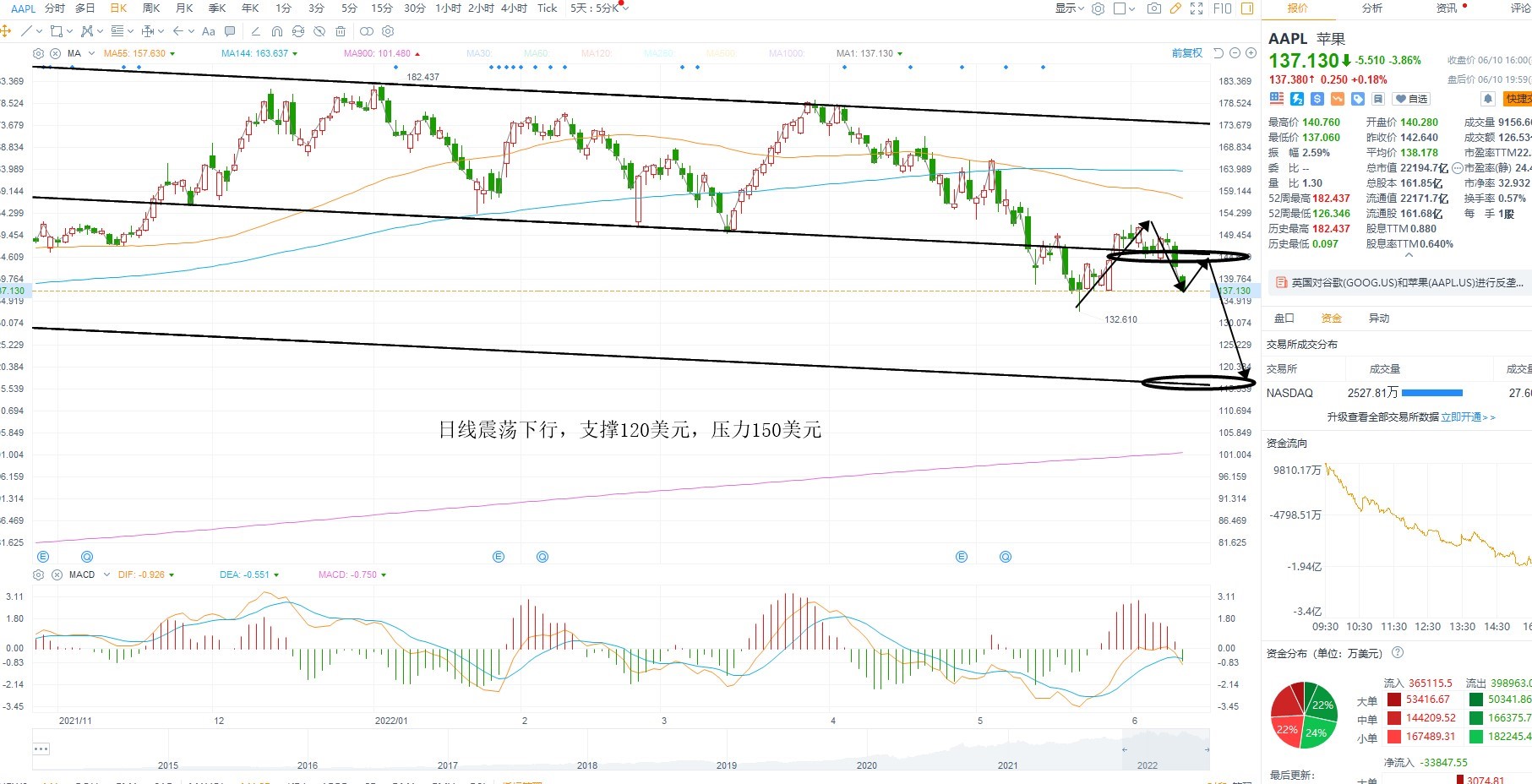Toggle the right side panel
1532x784 pixels.
tap(1247, 8)
